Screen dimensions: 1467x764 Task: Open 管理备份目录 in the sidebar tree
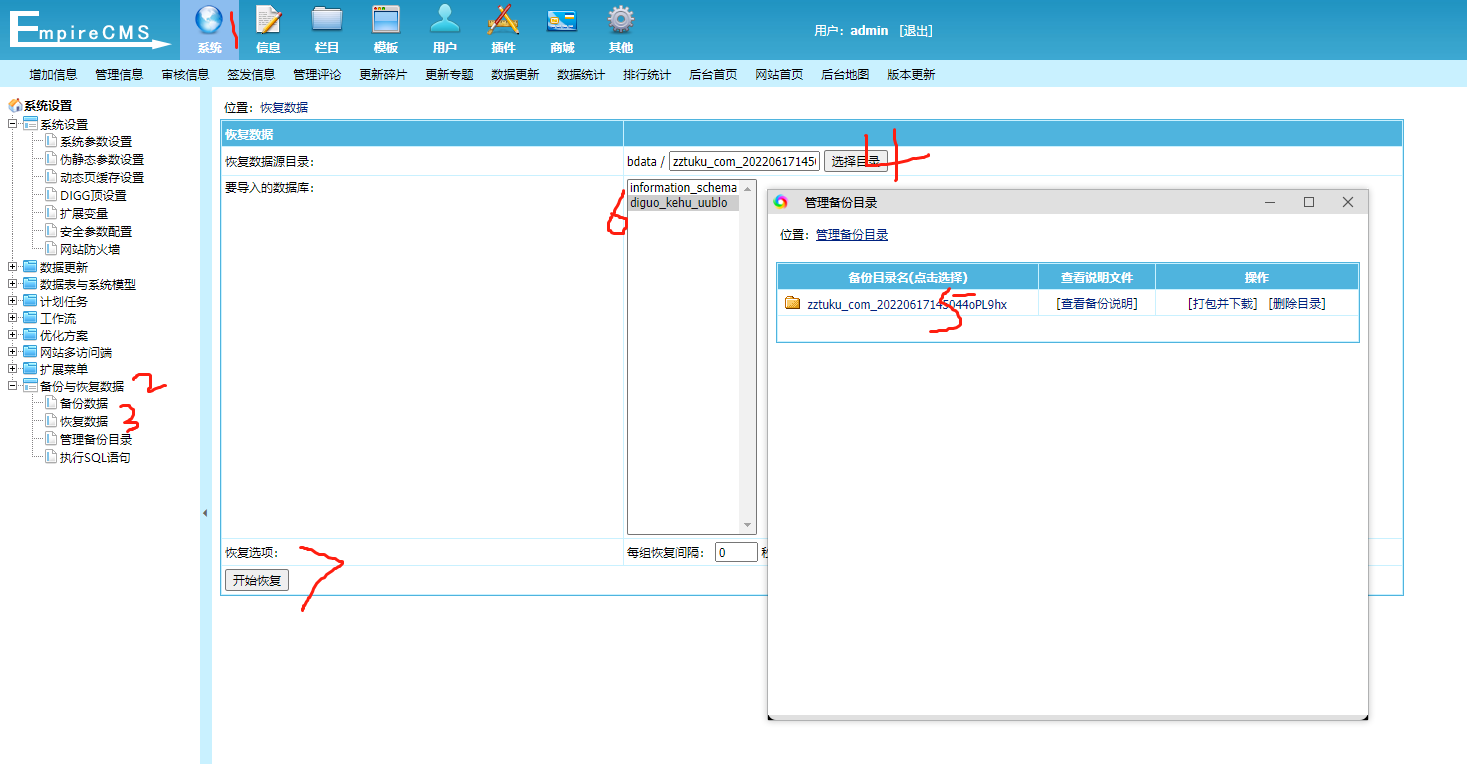tap(96, 439)
